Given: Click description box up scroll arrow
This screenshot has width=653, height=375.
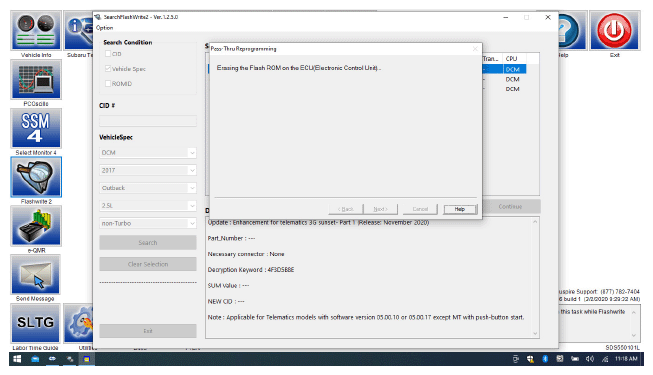Looking at the screenshot, I should coord(535,222).
